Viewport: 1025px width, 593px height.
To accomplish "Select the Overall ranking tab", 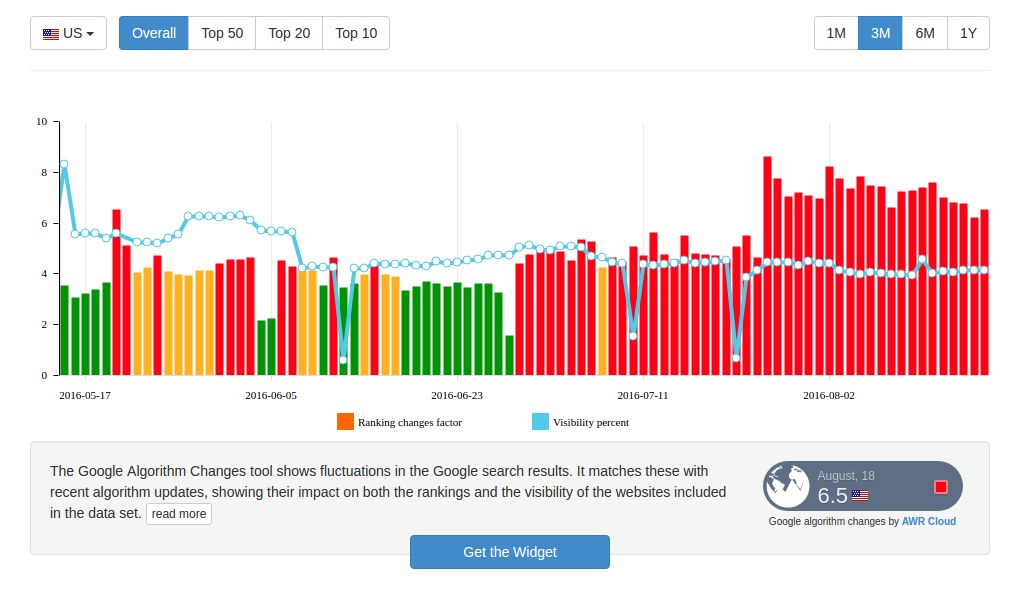I will 154,33.
